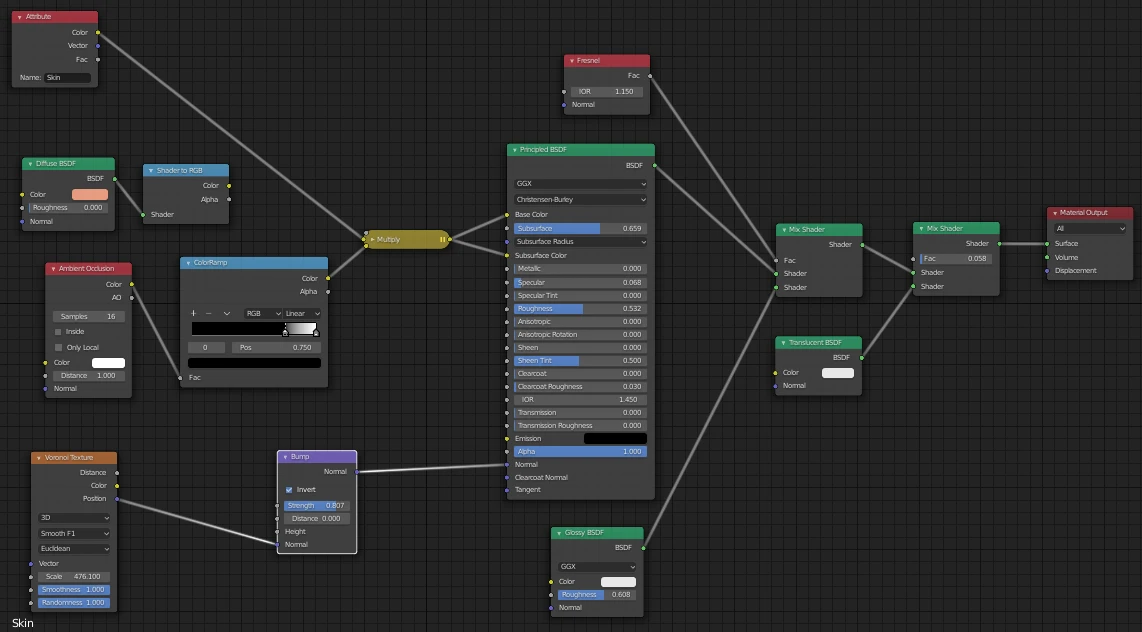Open the Smooth F1 feature dropdown in Voronoi
1142x632 pixels.
74,533
